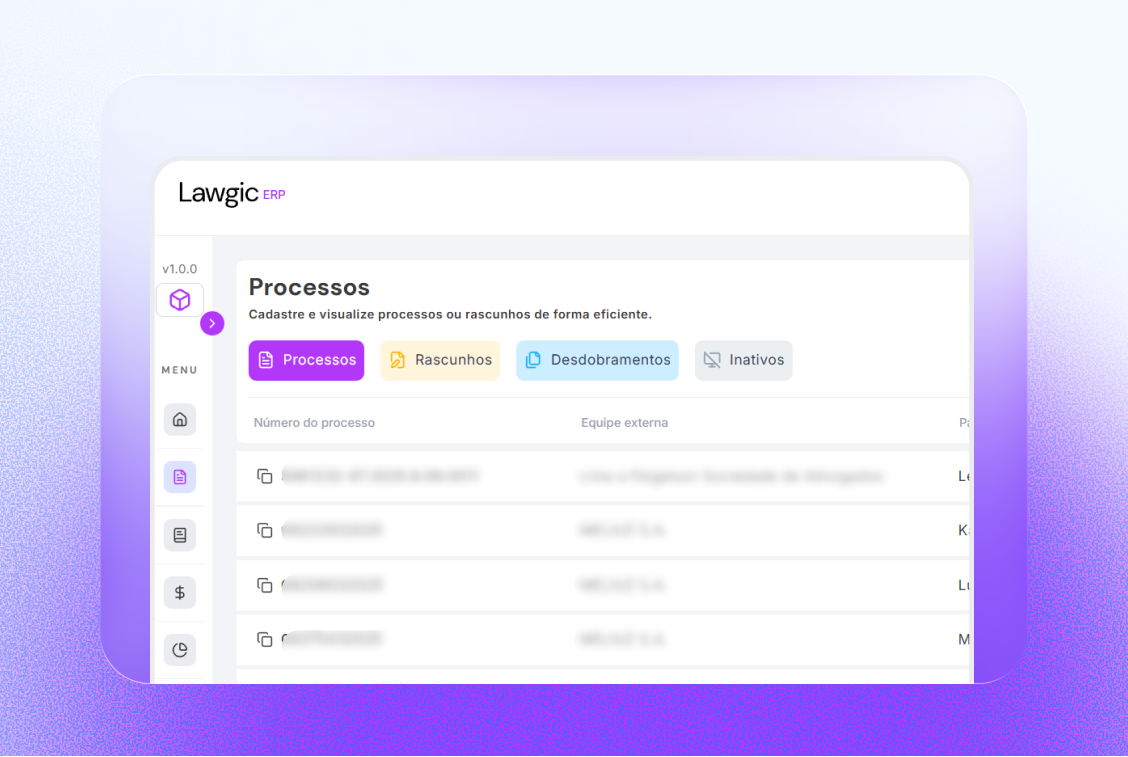Image resolution: width=1128 pixels, height=757 pixels.
Task: Copy the process number in the first row
Action: (265, 476)
